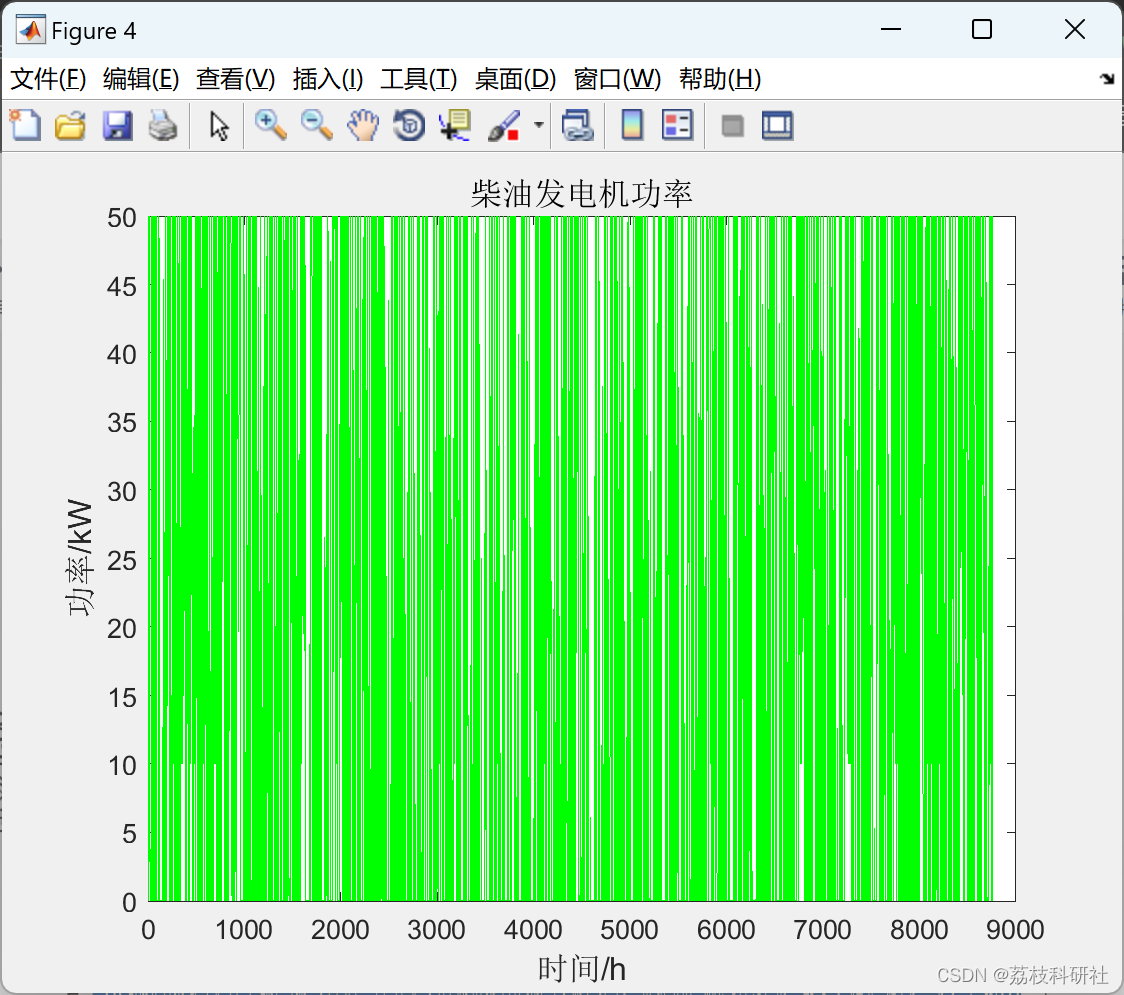
Task: Select the Data Cursor tool
Action: [455, 125]
